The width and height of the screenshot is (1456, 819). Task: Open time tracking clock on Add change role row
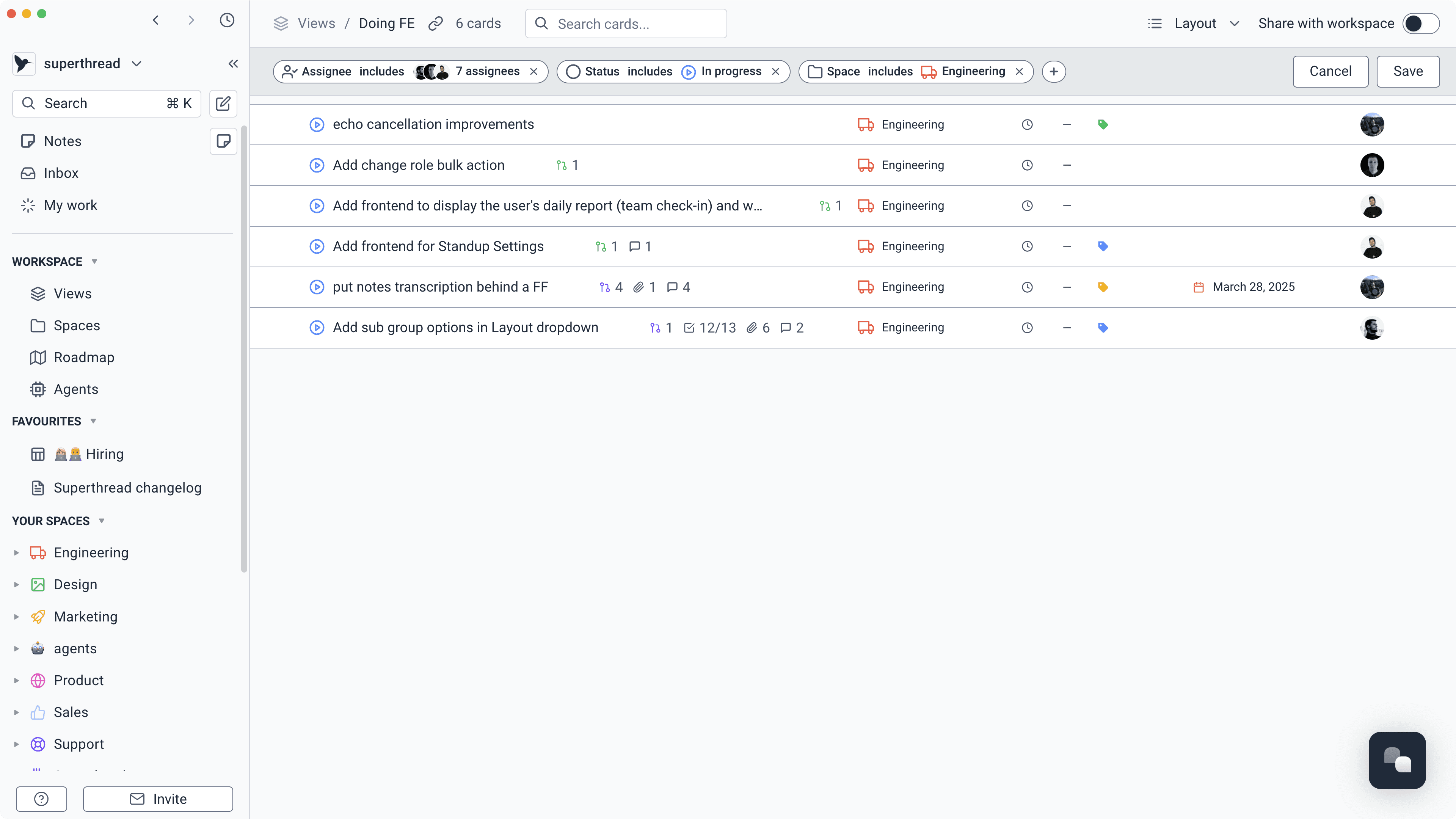1027,165
